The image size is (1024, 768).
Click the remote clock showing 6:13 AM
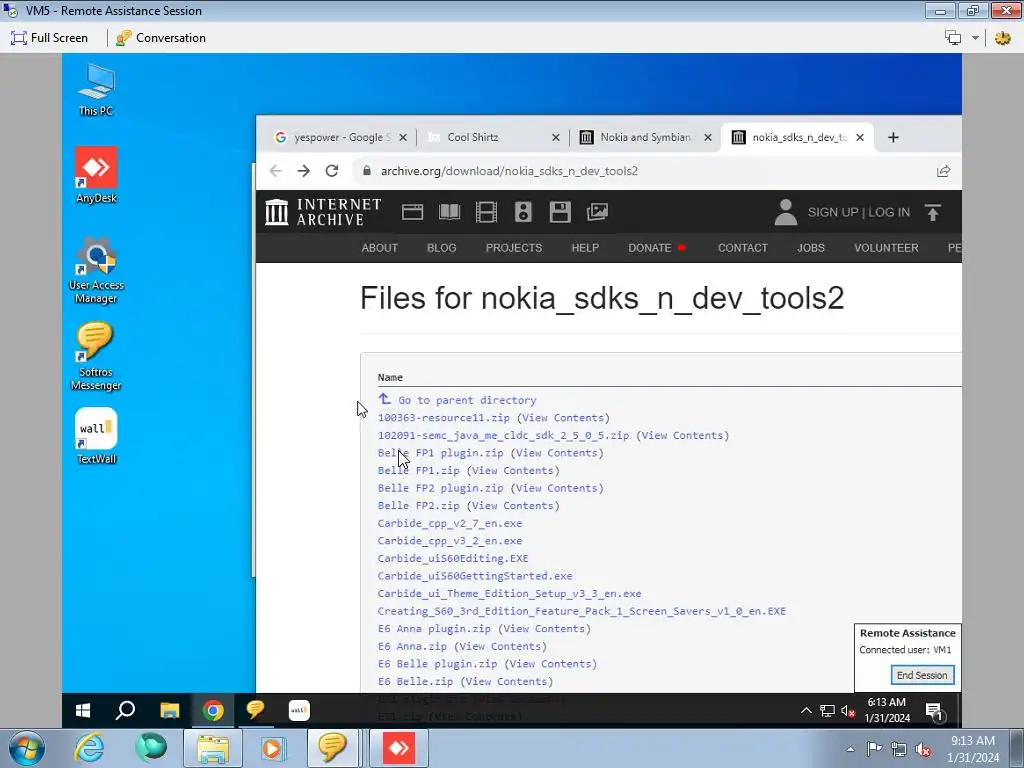887,710
